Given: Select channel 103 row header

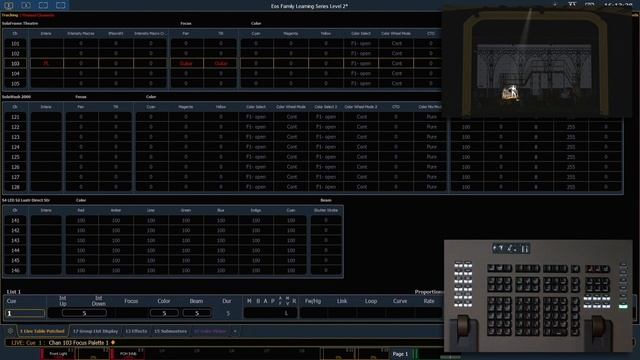Looking at the screenshot, I should [x=15, y=63].
